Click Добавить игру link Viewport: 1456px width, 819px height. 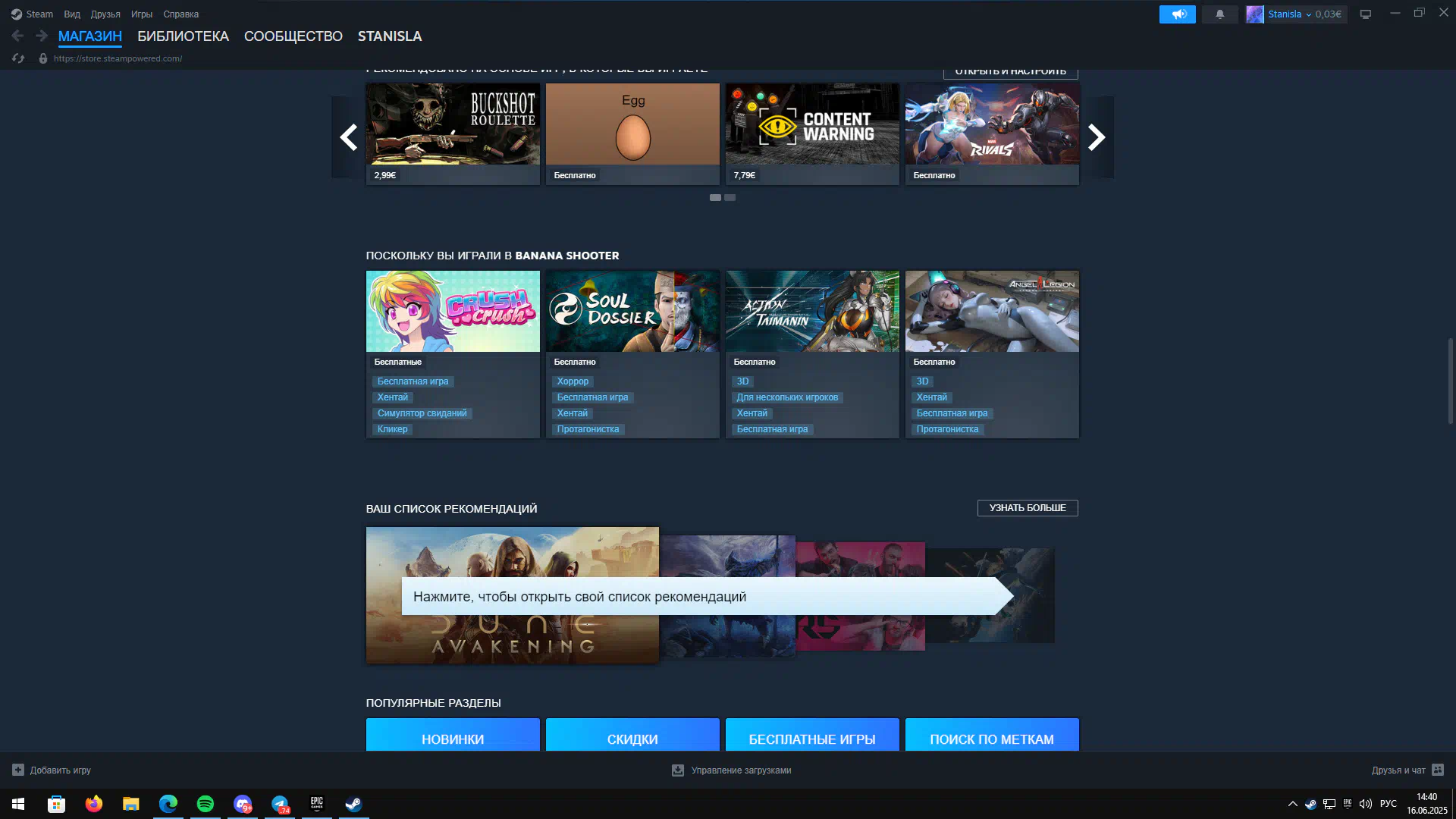(61, 770)
